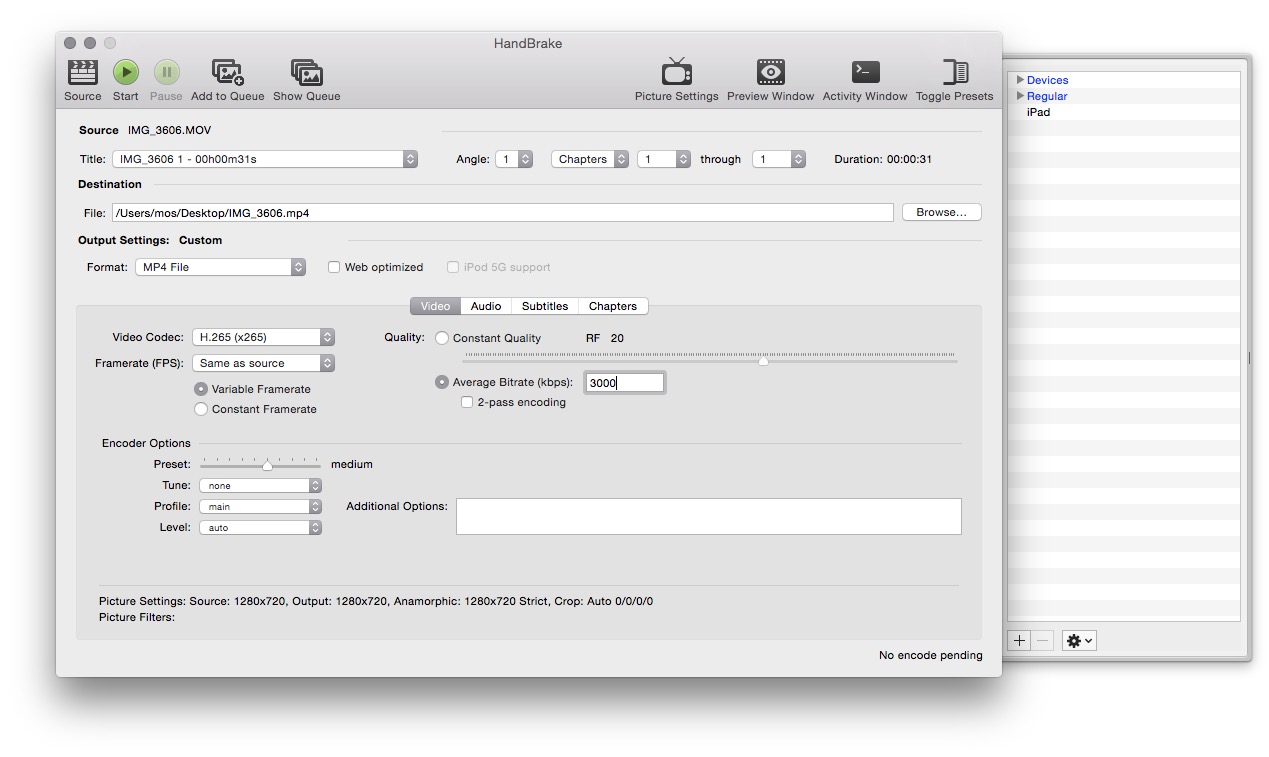This screenshot has height=757, width=1269.
Task: Open the presets gear action menu
Action: click(x=1079, y=641)
